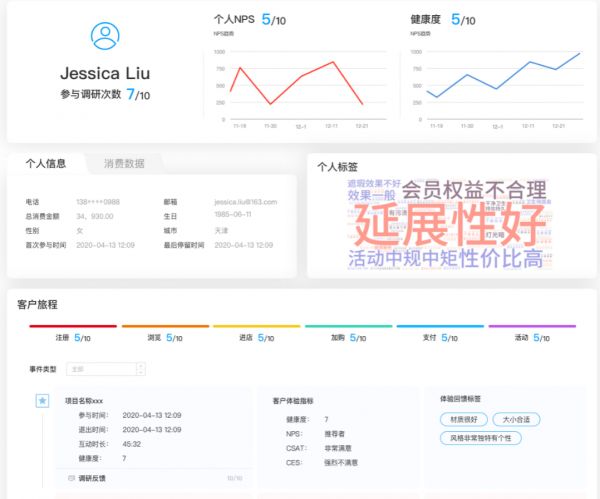Click the 风格非常独特有个性 tag
600x499 pixels.
[481, 438]
